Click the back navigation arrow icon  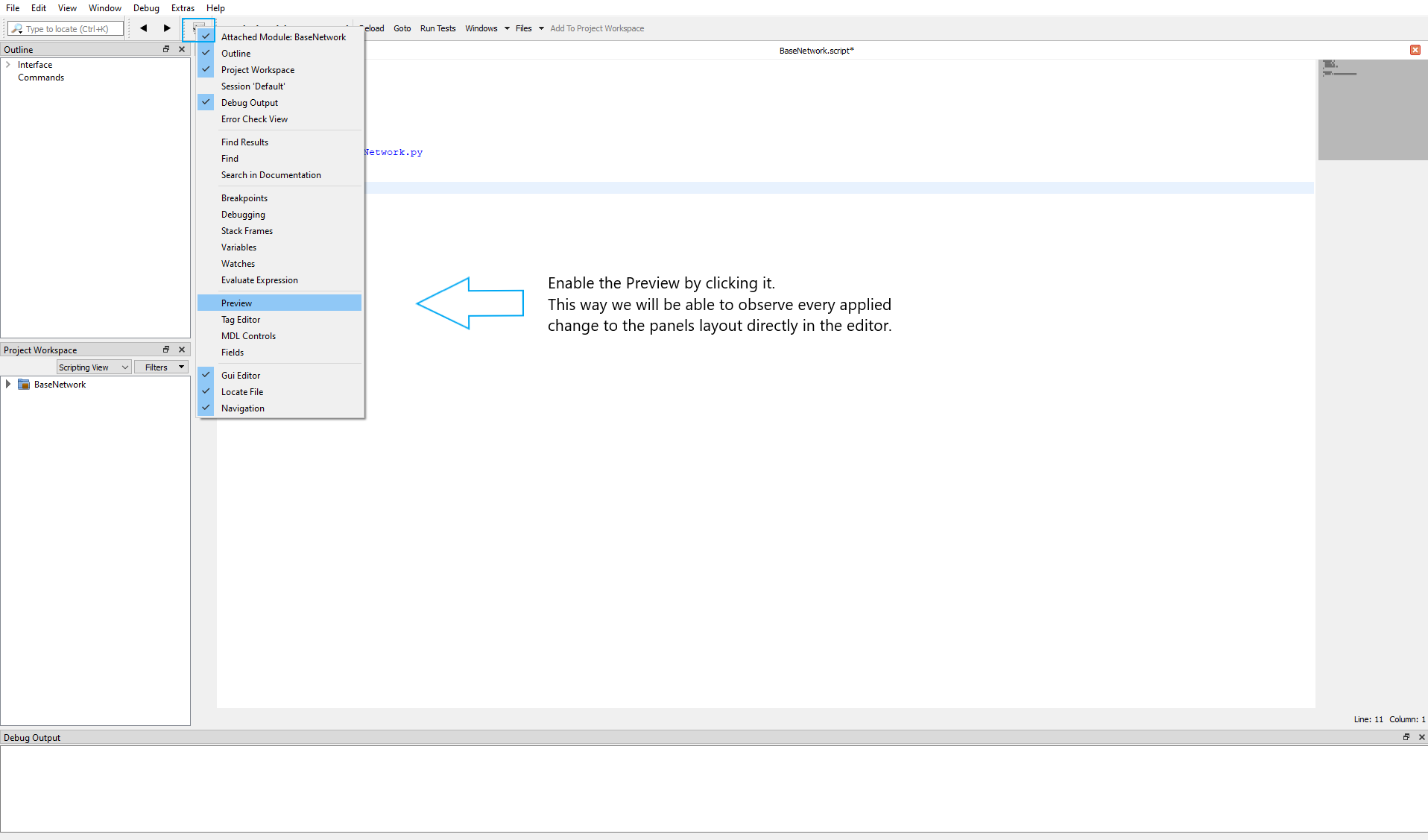tap(143, 28)
